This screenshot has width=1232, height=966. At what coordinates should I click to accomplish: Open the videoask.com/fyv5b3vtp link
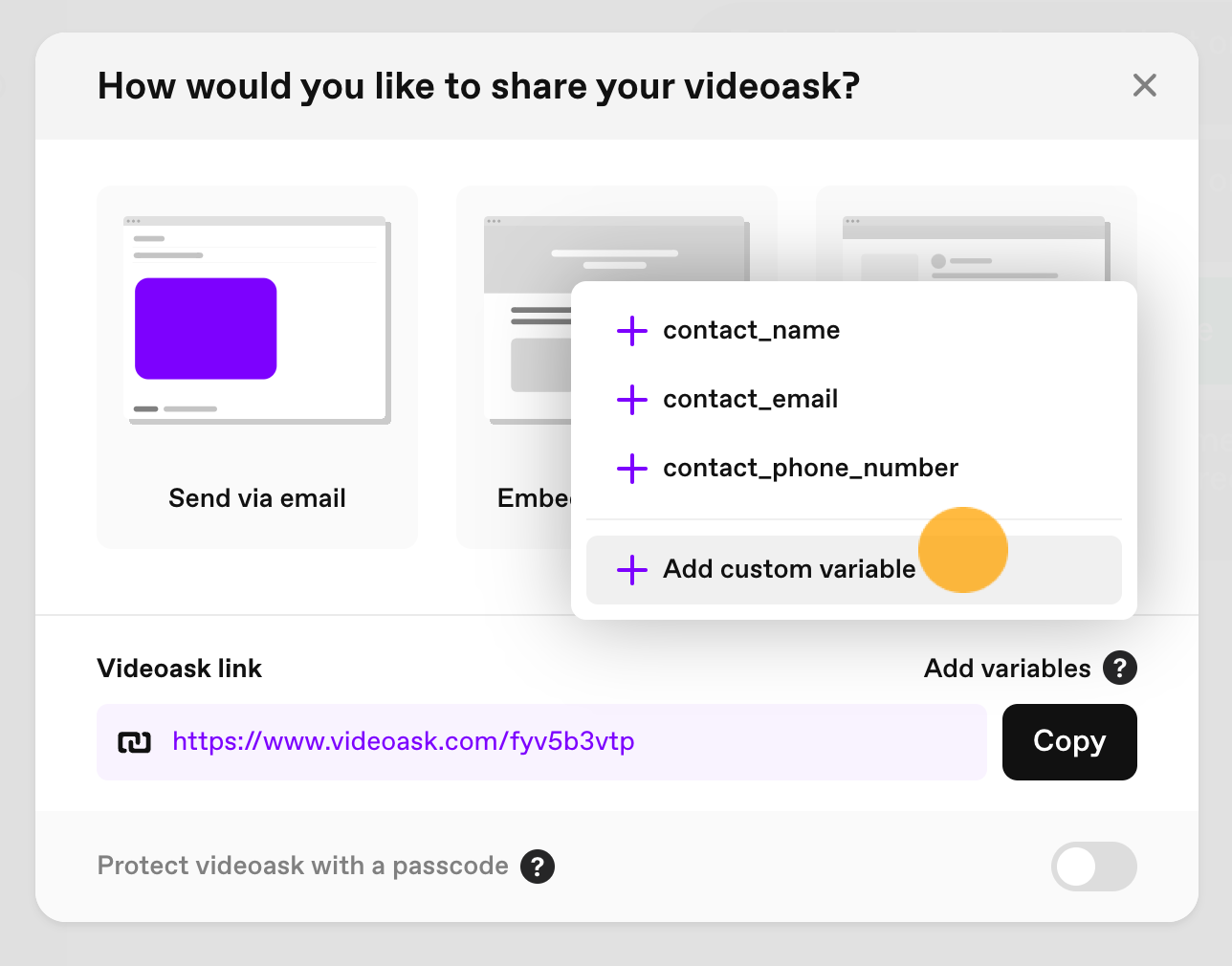404,741
